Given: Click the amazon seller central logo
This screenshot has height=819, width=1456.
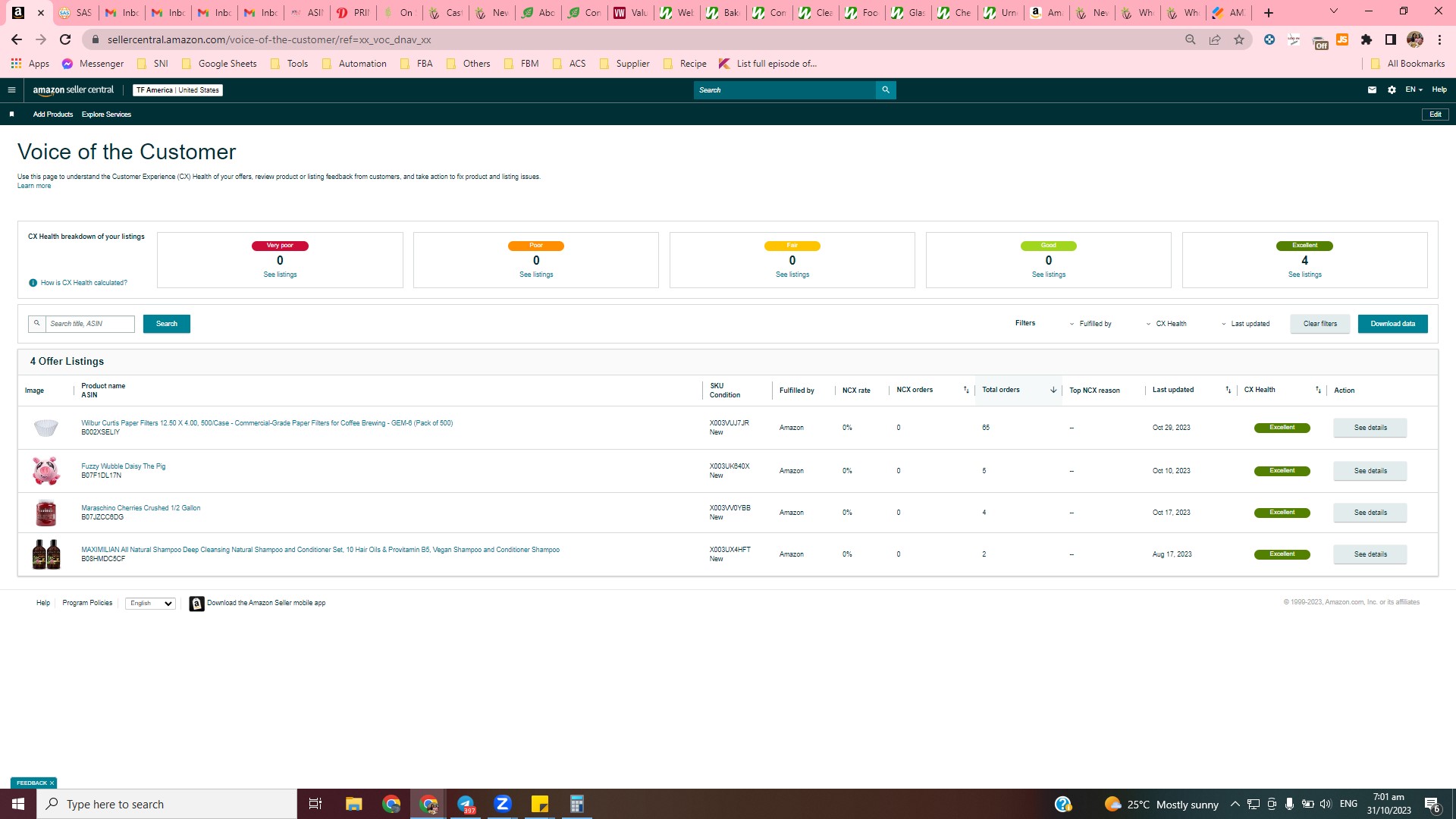Looking at the screenshot, I should click(x=74, y=90).
